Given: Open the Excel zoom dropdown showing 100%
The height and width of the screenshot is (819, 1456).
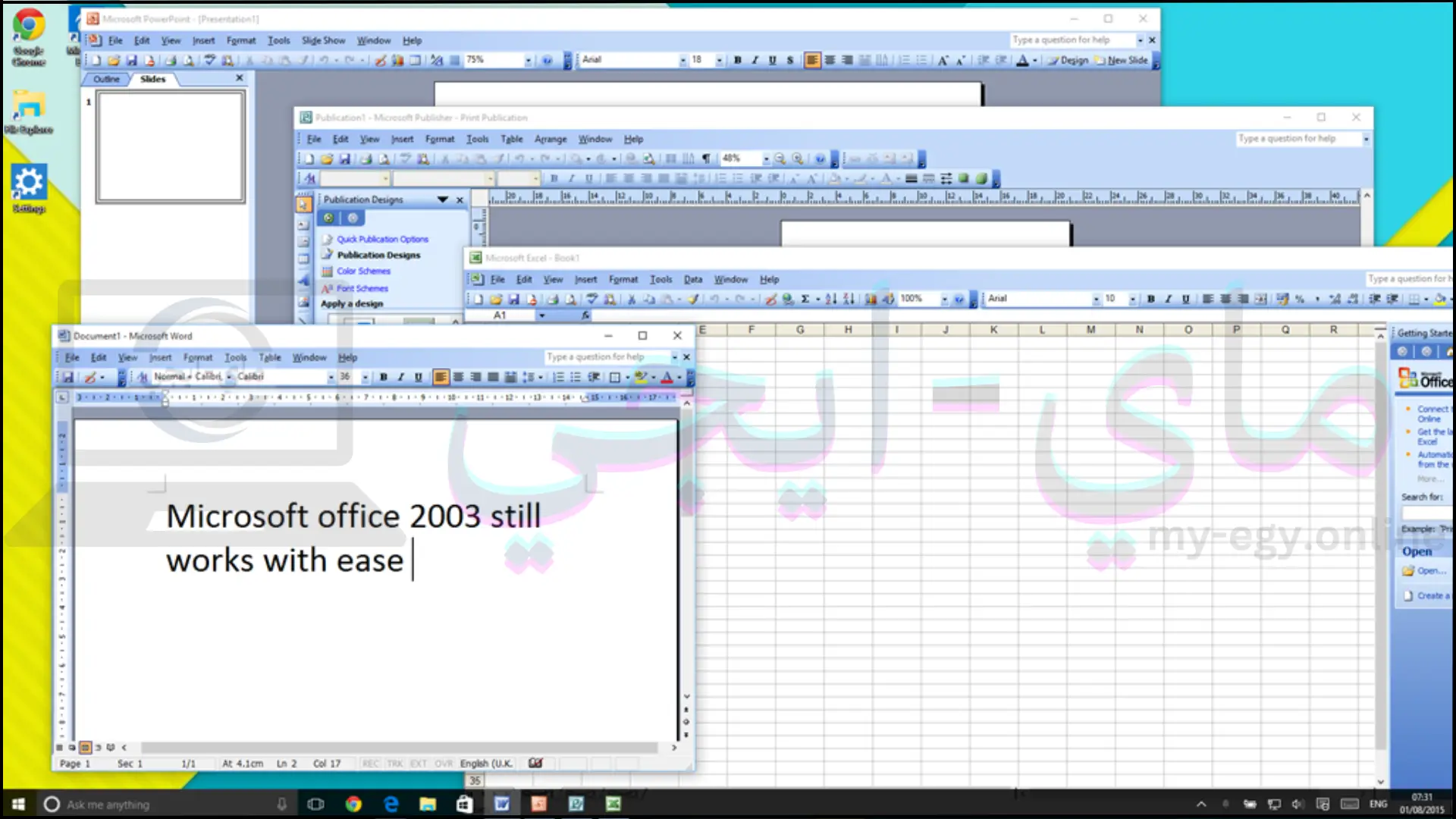Looking at the screenshot, I should point(944,299).
